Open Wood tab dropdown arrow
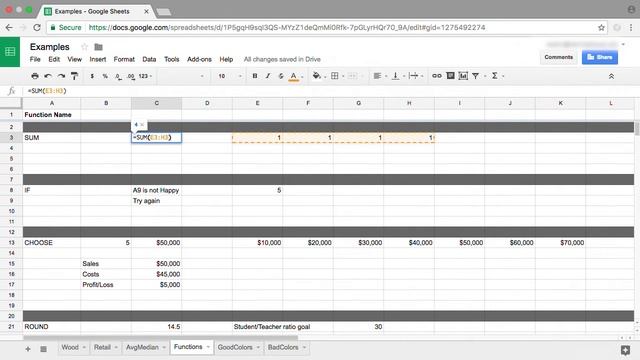The image size is (640, 360). (x=84, y=347)
